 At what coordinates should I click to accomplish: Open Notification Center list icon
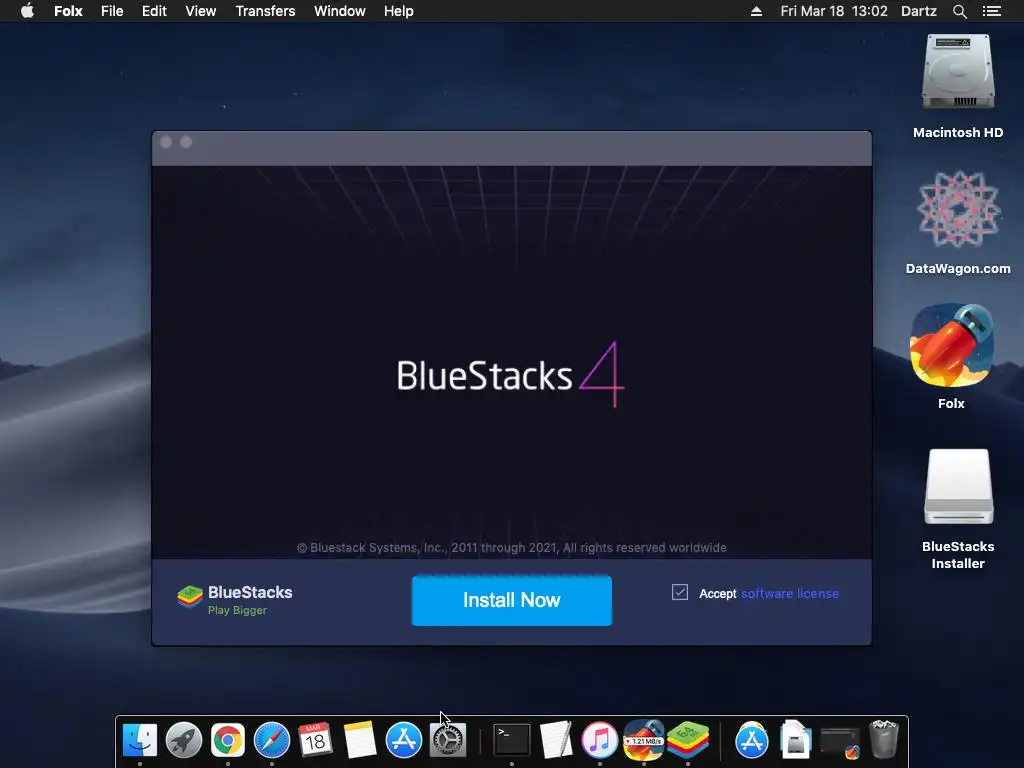[991, 11]
